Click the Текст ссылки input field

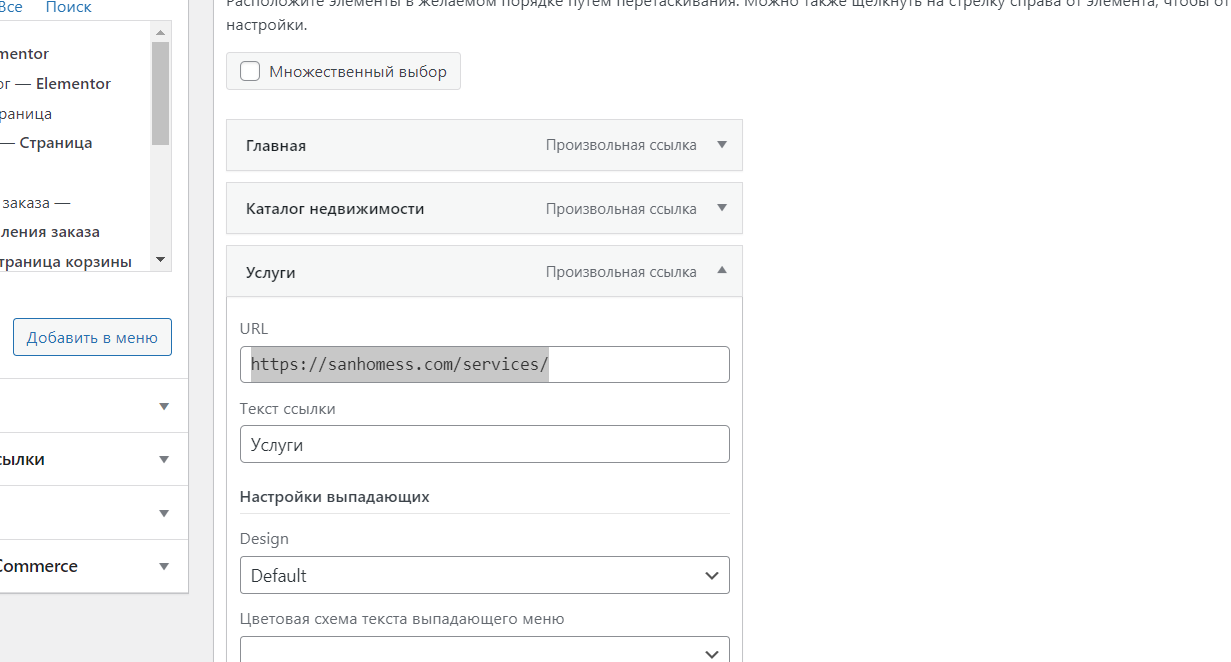point(485,445)
